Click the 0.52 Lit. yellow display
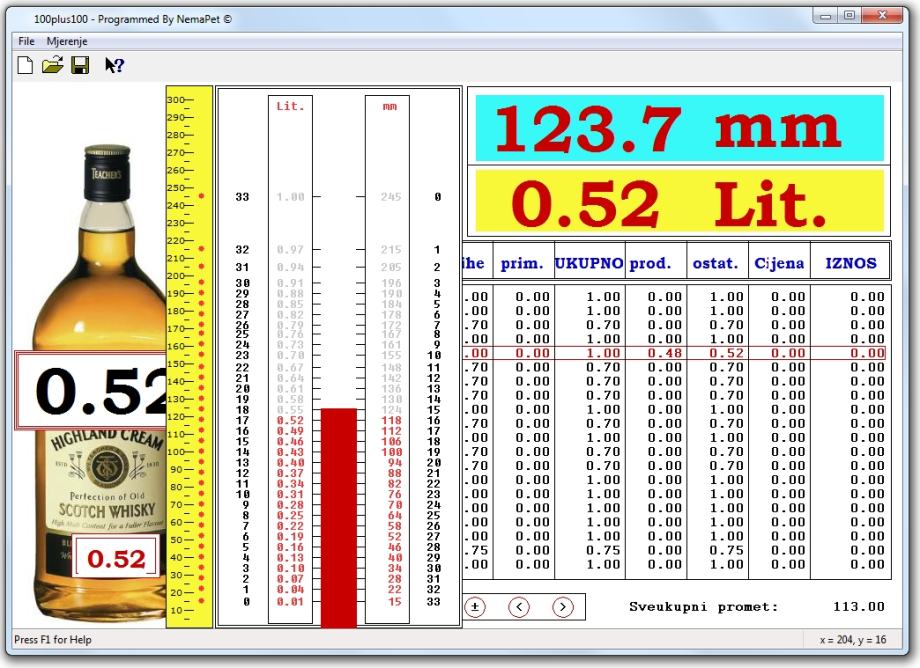920x668 pixels. click(x=678, y=203)
